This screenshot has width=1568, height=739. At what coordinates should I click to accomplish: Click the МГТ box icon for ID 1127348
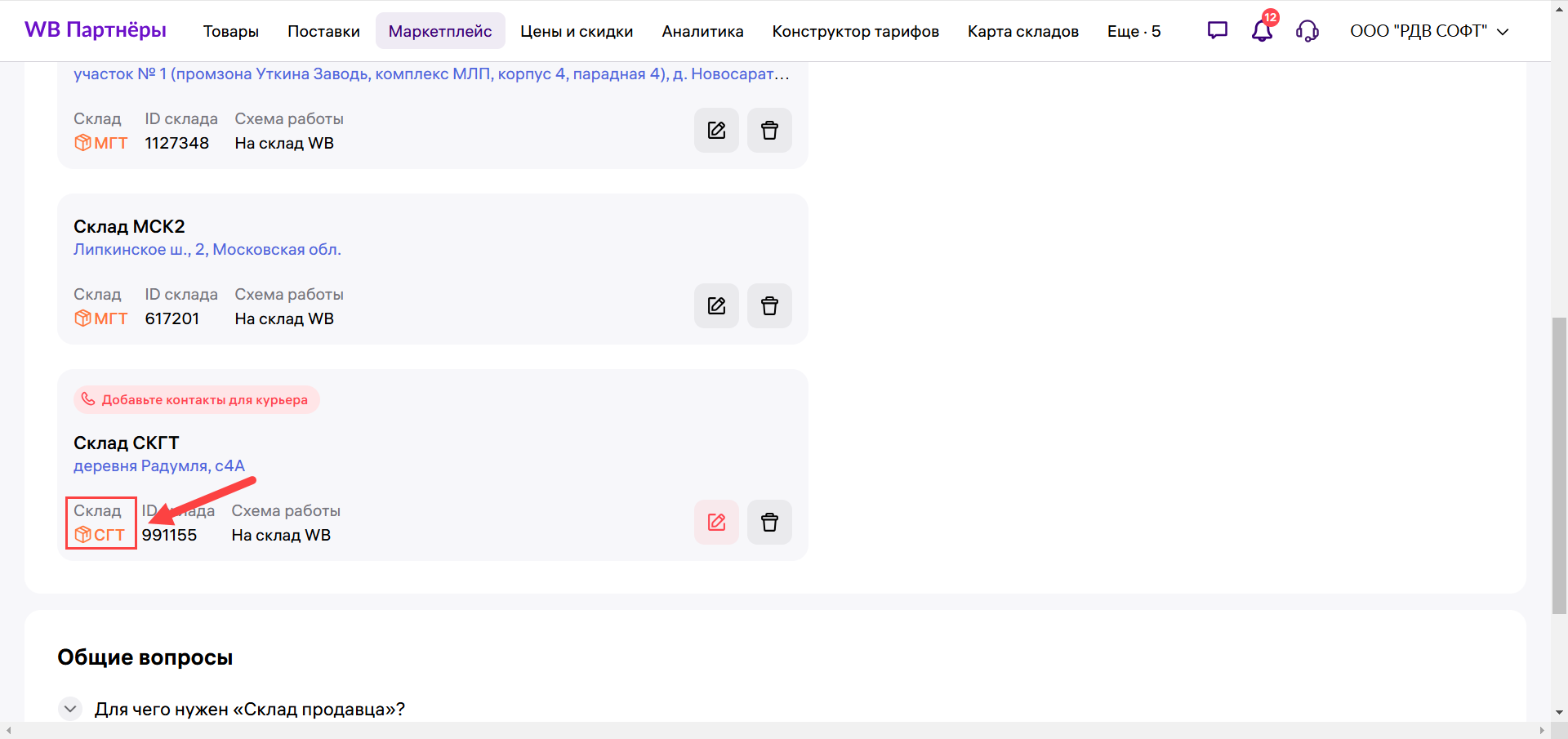tap(82, 143)
